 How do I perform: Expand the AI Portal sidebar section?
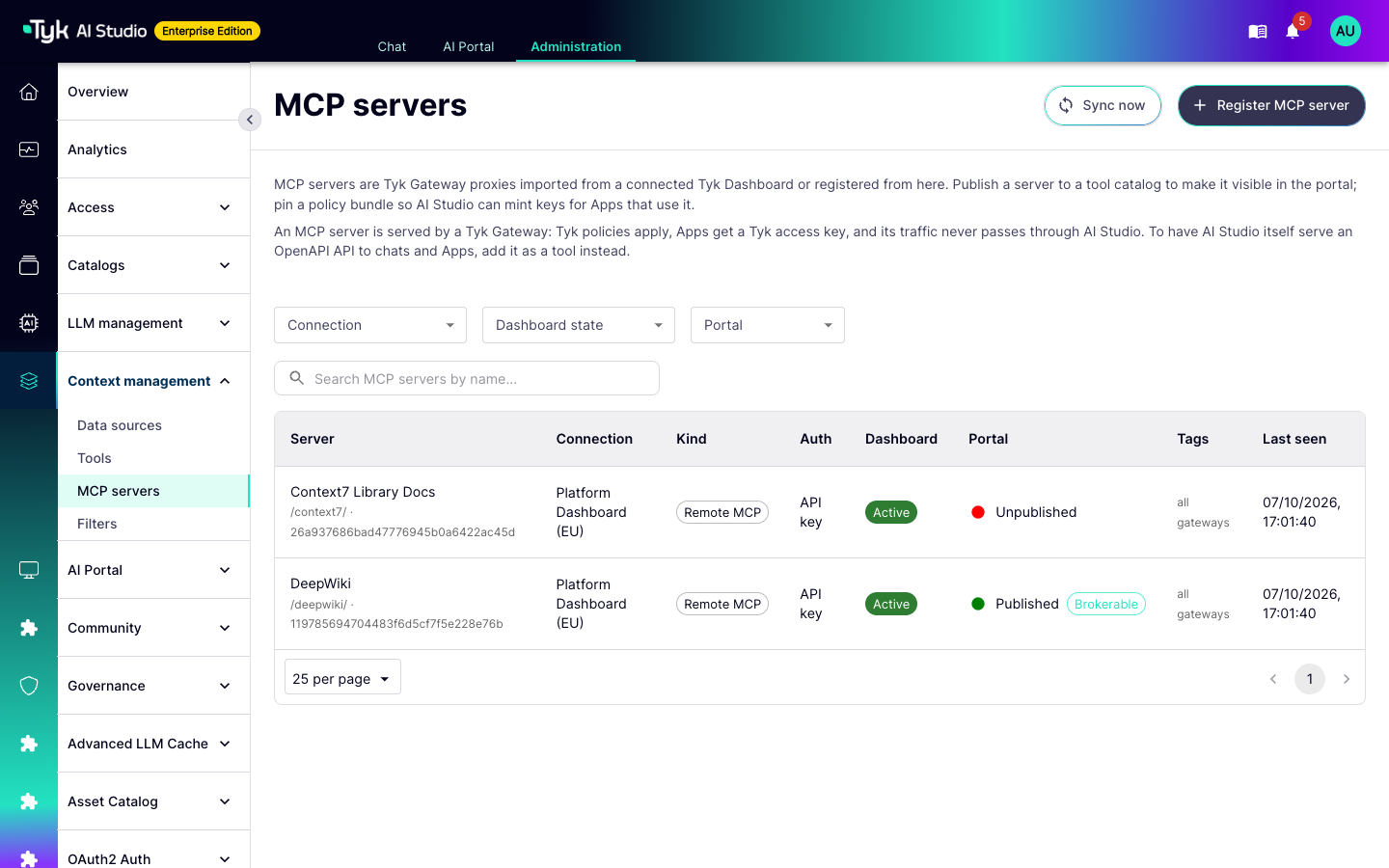(x=154, y=570)
